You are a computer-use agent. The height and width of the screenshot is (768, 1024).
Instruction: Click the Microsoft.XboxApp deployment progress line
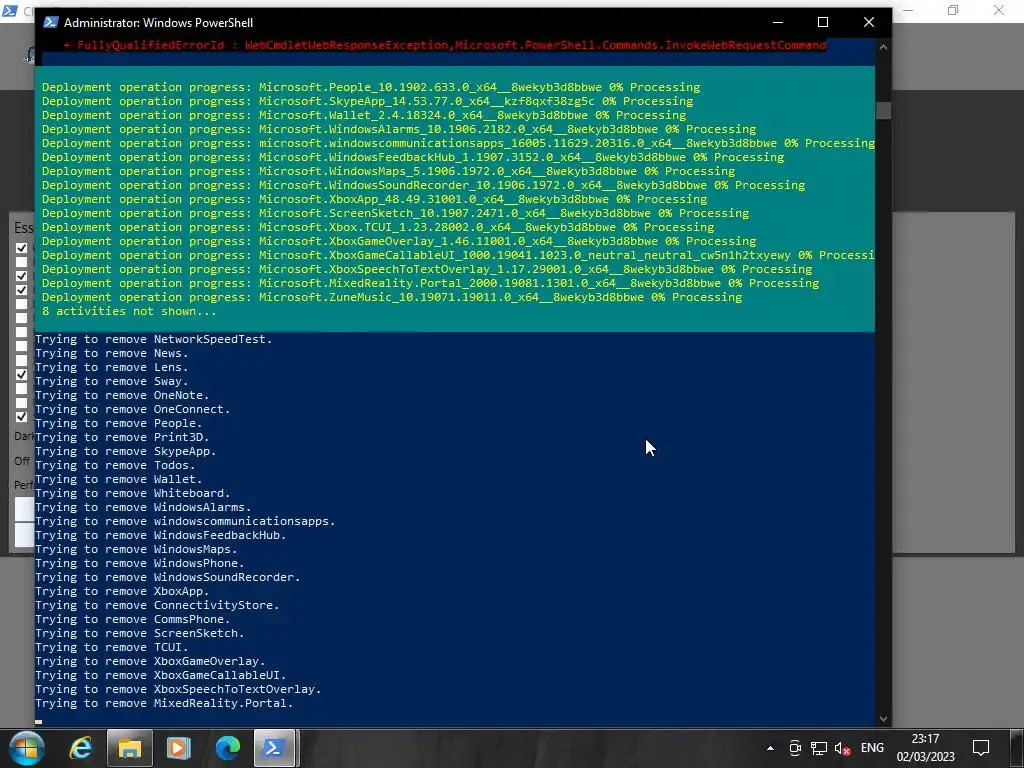coord(374,199)
